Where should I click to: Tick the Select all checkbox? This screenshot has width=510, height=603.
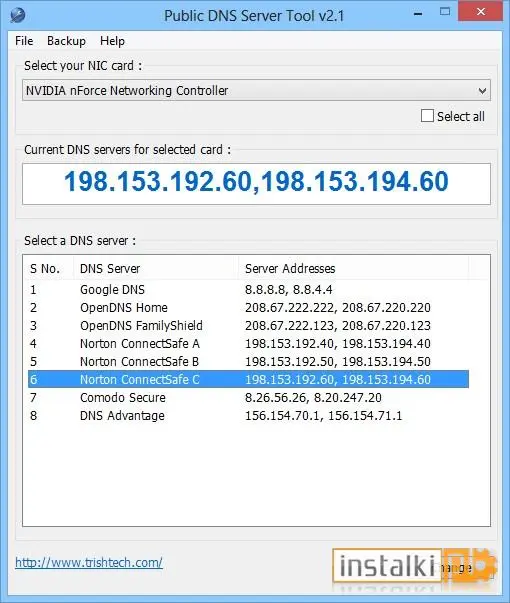pyautogui.click(x=427, y=116)
